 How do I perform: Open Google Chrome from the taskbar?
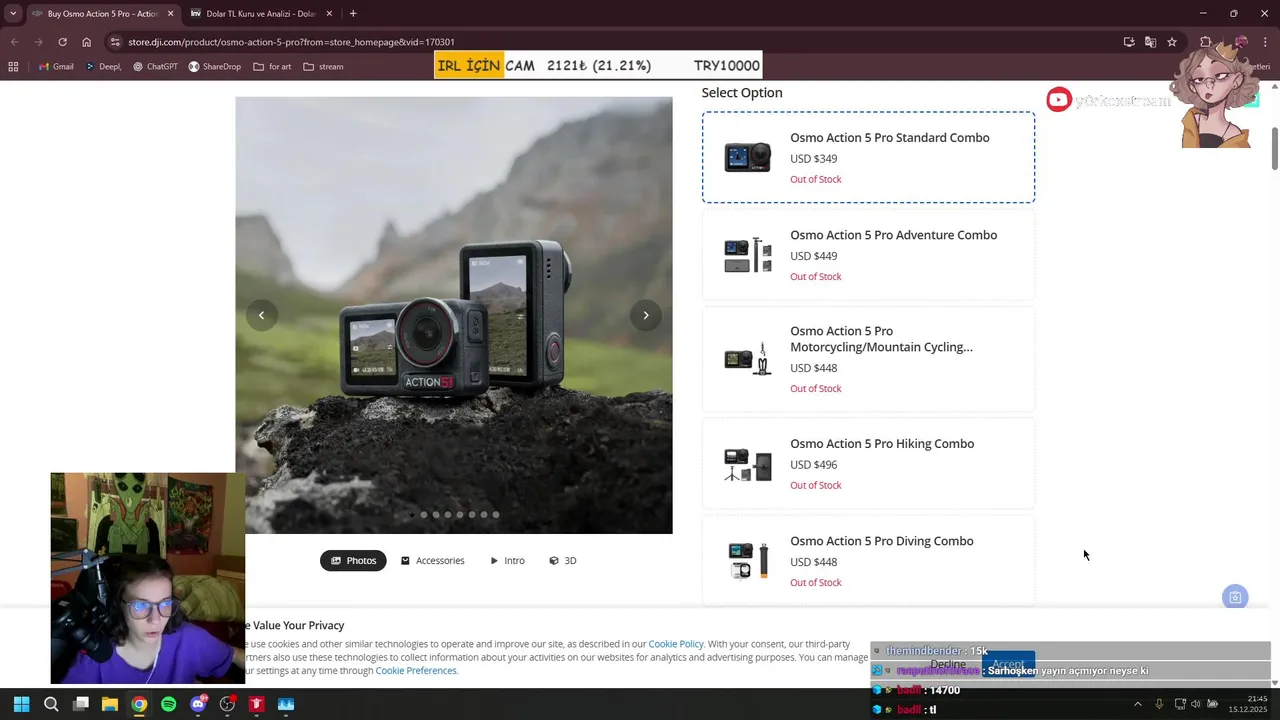point(139,704)
